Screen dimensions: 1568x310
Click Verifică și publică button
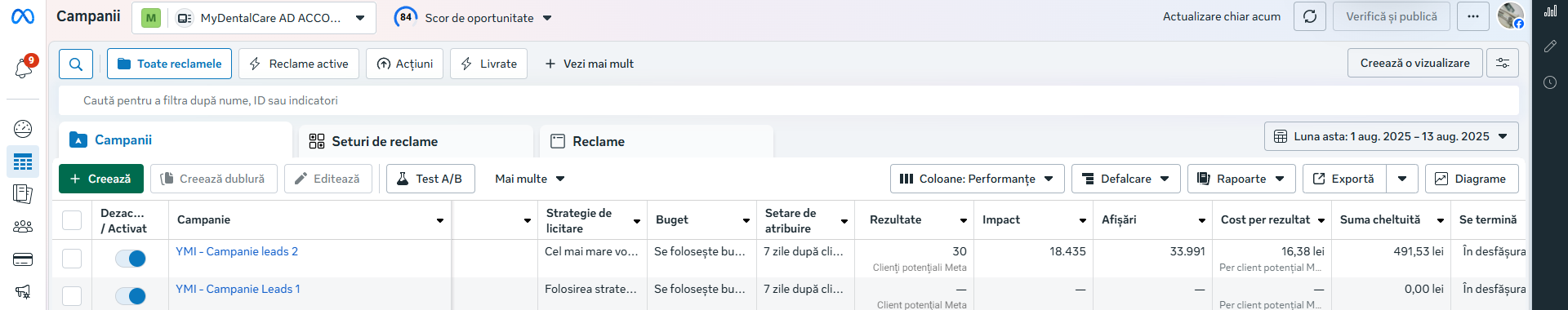(1392, 16)
